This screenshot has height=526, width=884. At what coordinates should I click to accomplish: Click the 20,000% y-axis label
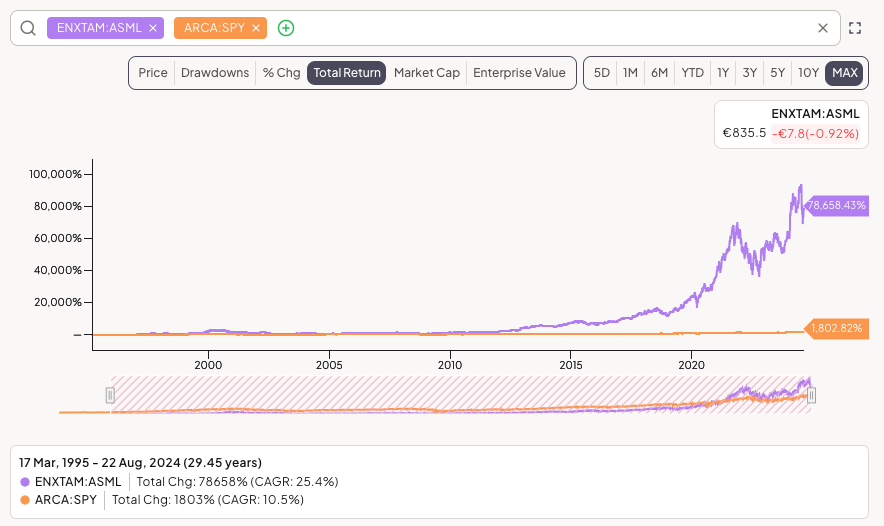(x=58, y=303)
